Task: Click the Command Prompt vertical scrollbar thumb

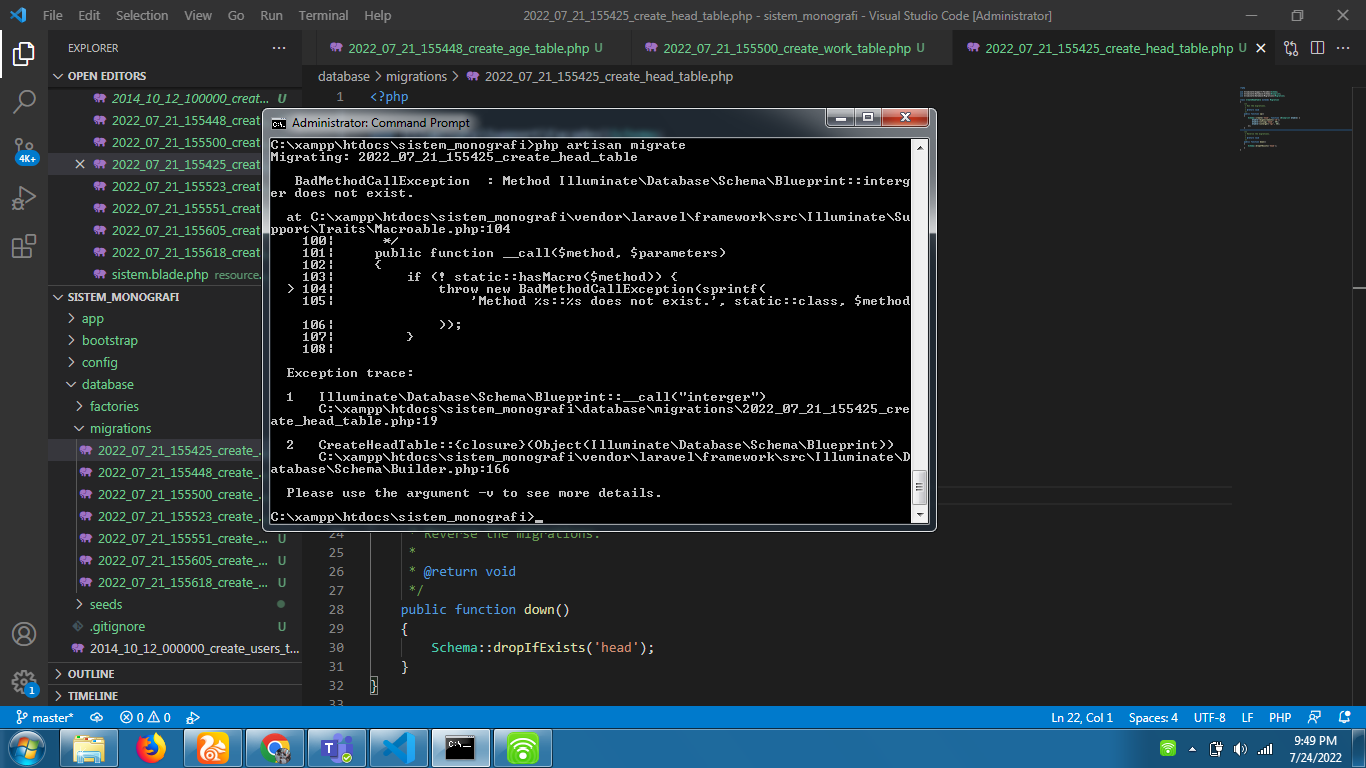Action: click(920, 488)
